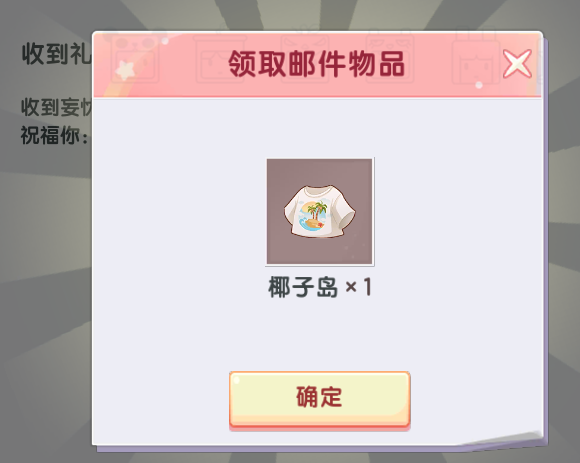Click the 椰子岛 ×1 item label

[320, 287]
